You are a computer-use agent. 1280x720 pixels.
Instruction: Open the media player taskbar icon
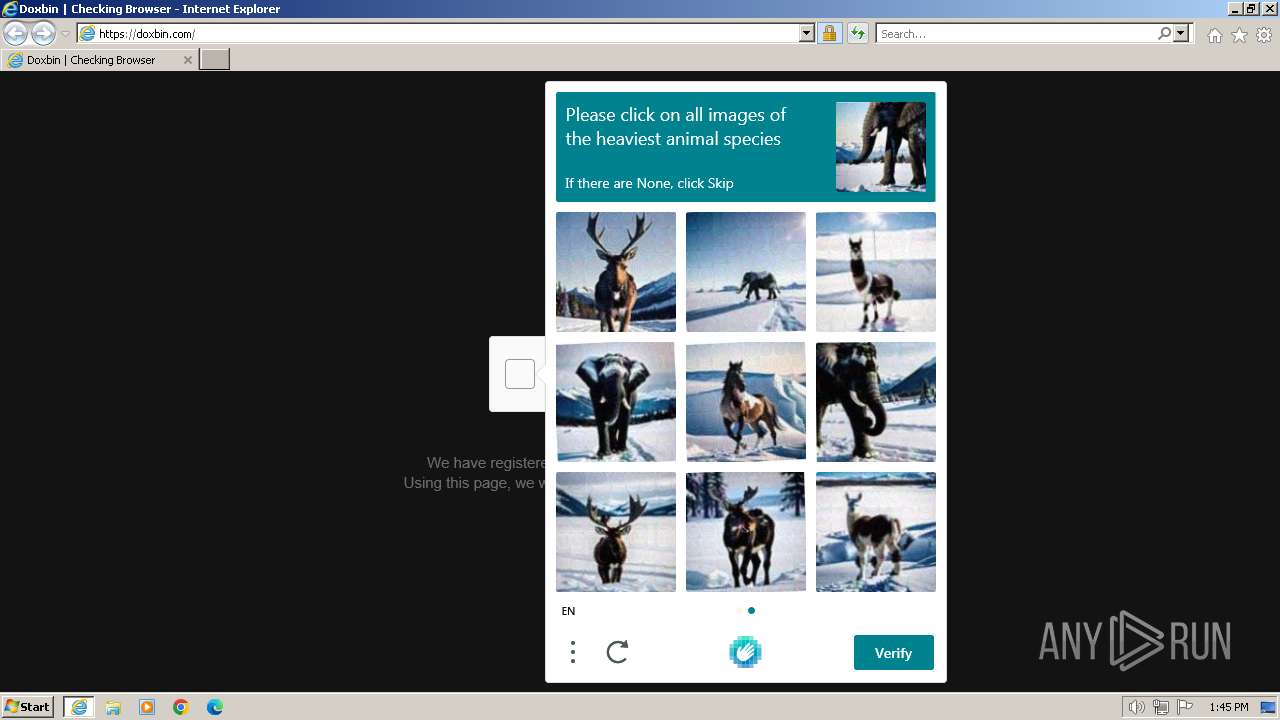coord(147,707)
